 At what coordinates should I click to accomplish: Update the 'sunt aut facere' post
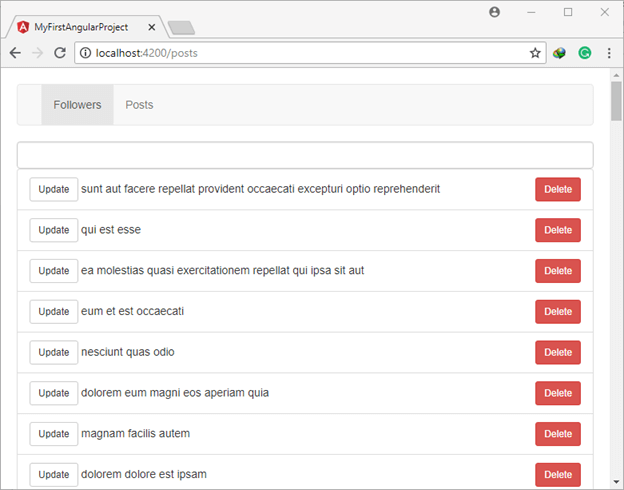point(54,189)
